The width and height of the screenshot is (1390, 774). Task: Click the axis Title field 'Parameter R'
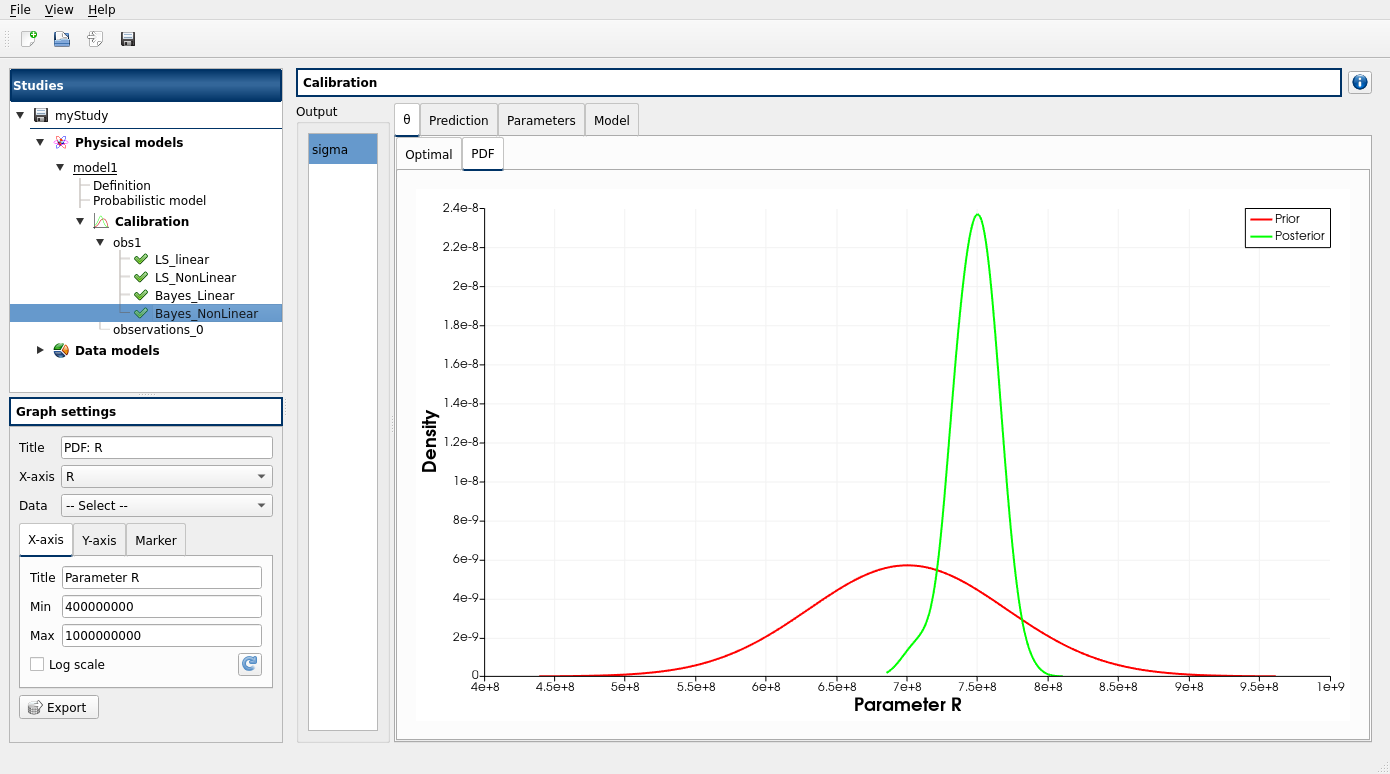(162, 577)
